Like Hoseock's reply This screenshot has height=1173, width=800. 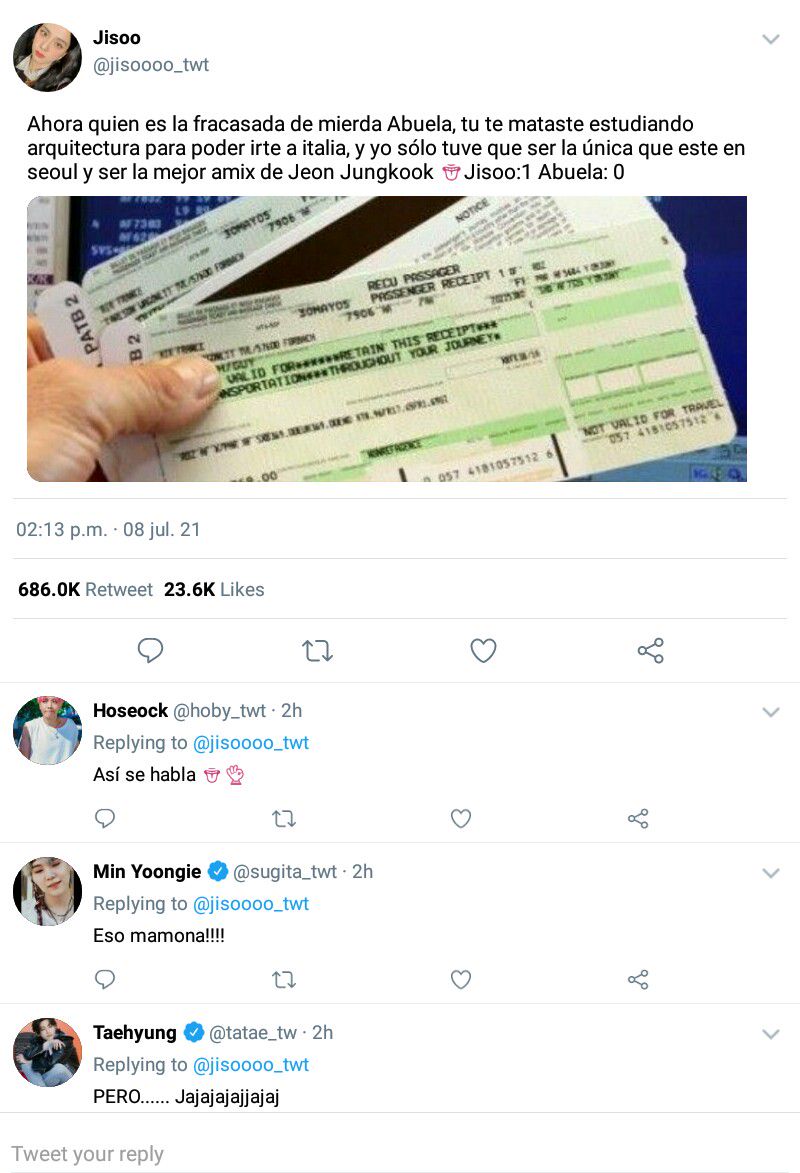(x=461, y=819)
